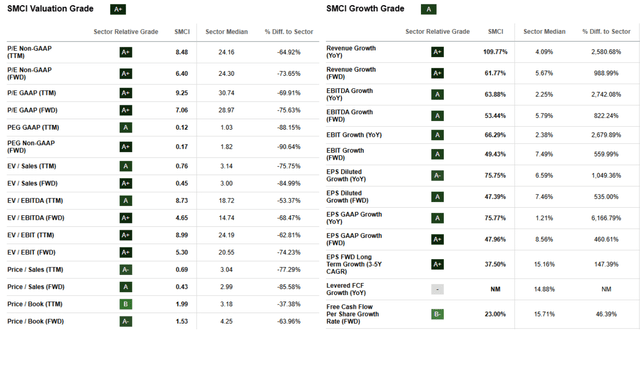
Task: Click the A grade badge for PEG GAAP (TTM)
Action: (126, 128)
